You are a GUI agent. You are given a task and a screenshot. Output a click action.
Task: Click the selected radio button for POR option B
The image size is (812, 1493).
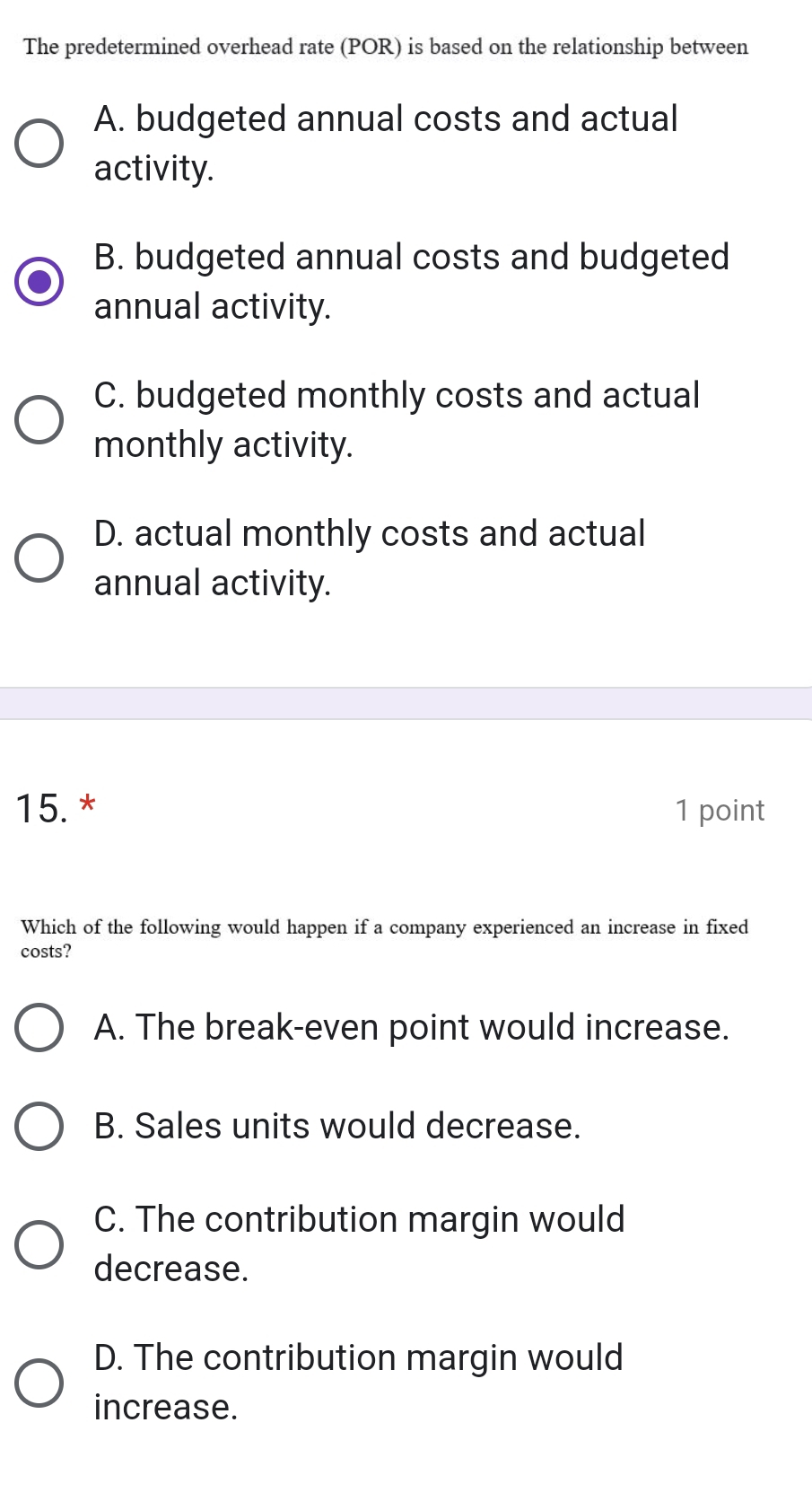[x=39, y=282]
